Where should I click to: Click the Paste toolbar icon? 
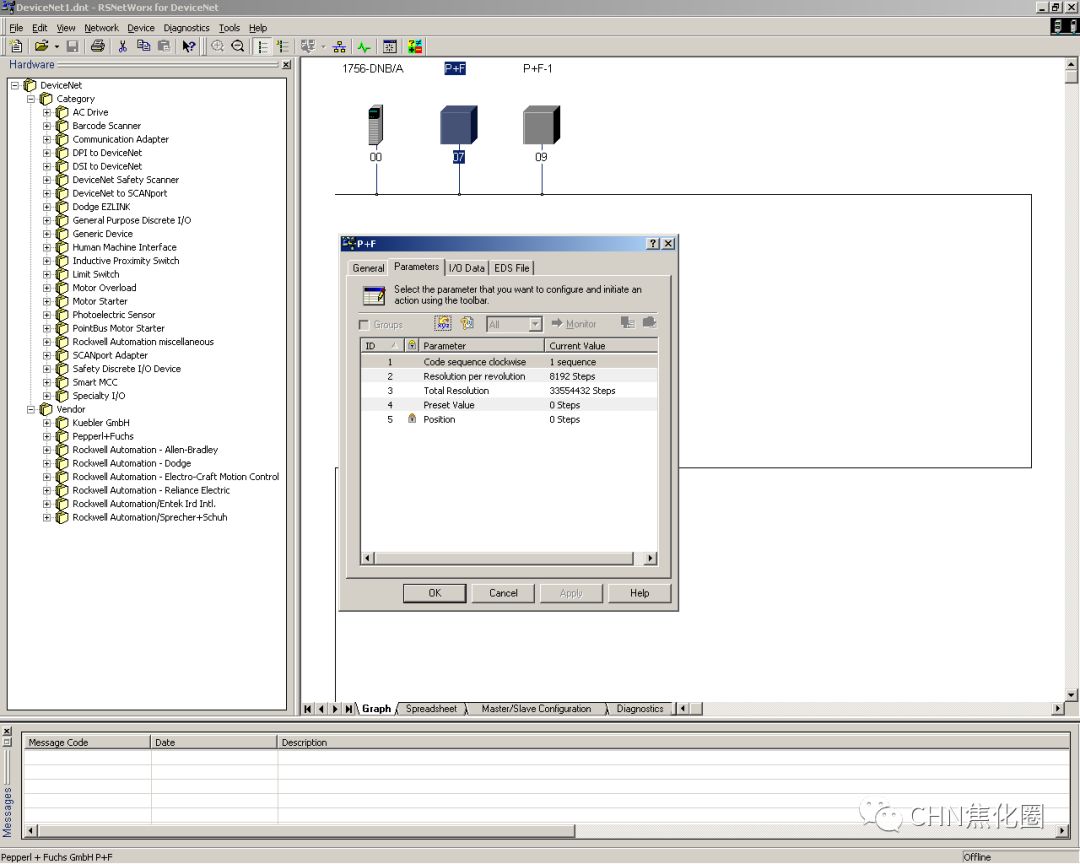[x=164, y=46]
